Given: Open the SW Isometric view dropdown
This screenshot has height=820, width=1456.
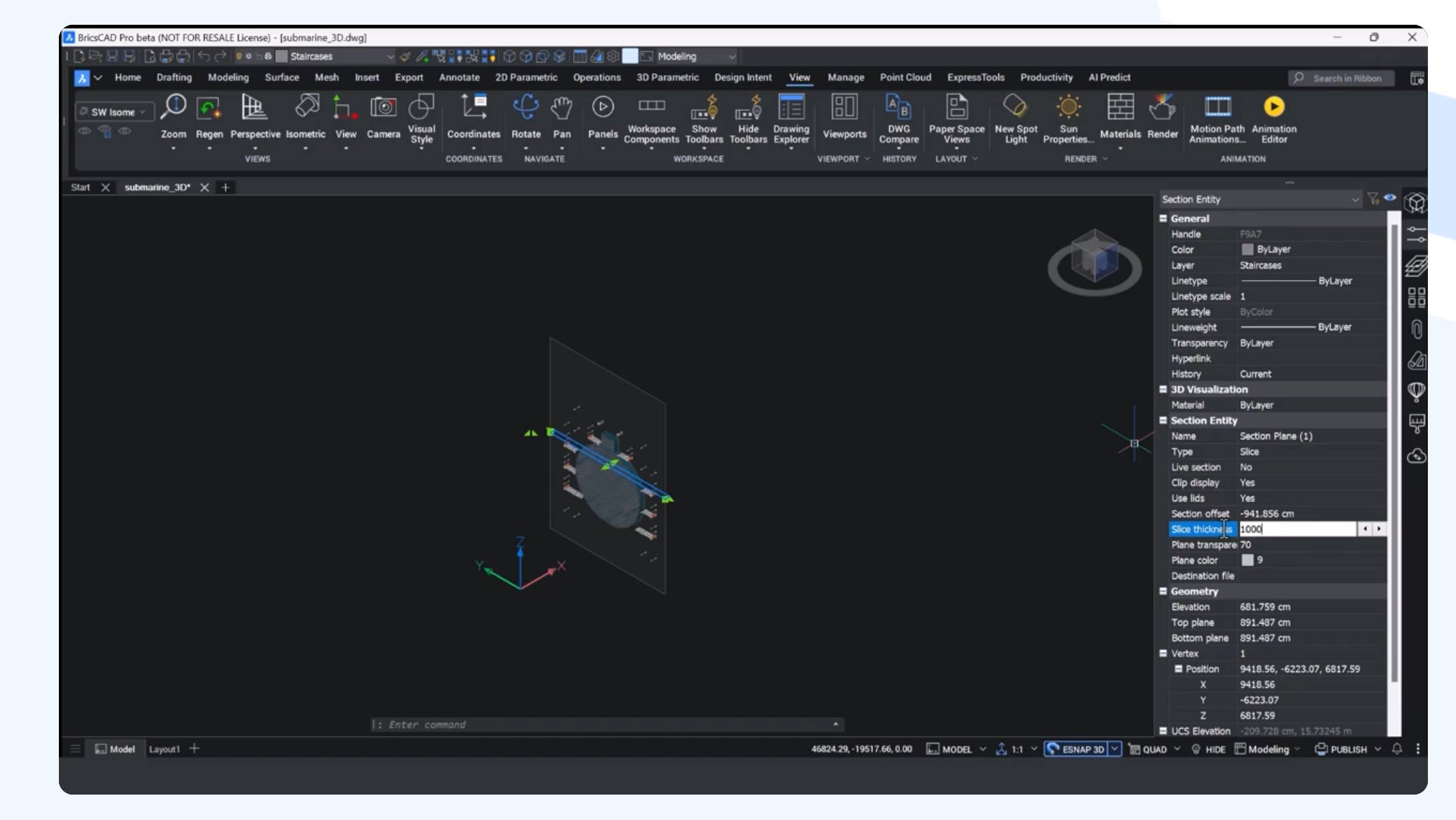Looking at the screenshot, I should tap(114, 112).
